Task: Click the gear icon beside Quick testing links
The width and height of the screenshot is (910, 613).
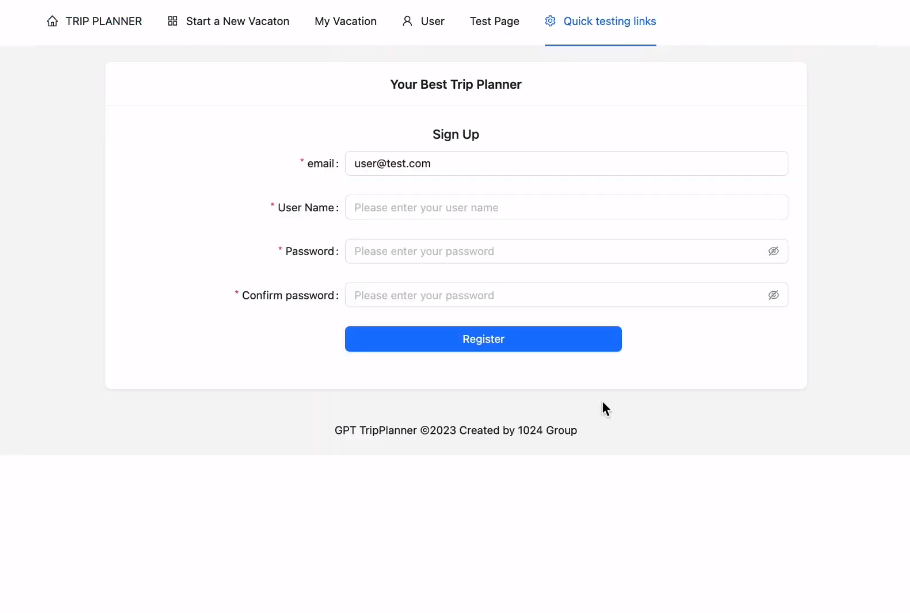Action: click(x=550, y=21)
